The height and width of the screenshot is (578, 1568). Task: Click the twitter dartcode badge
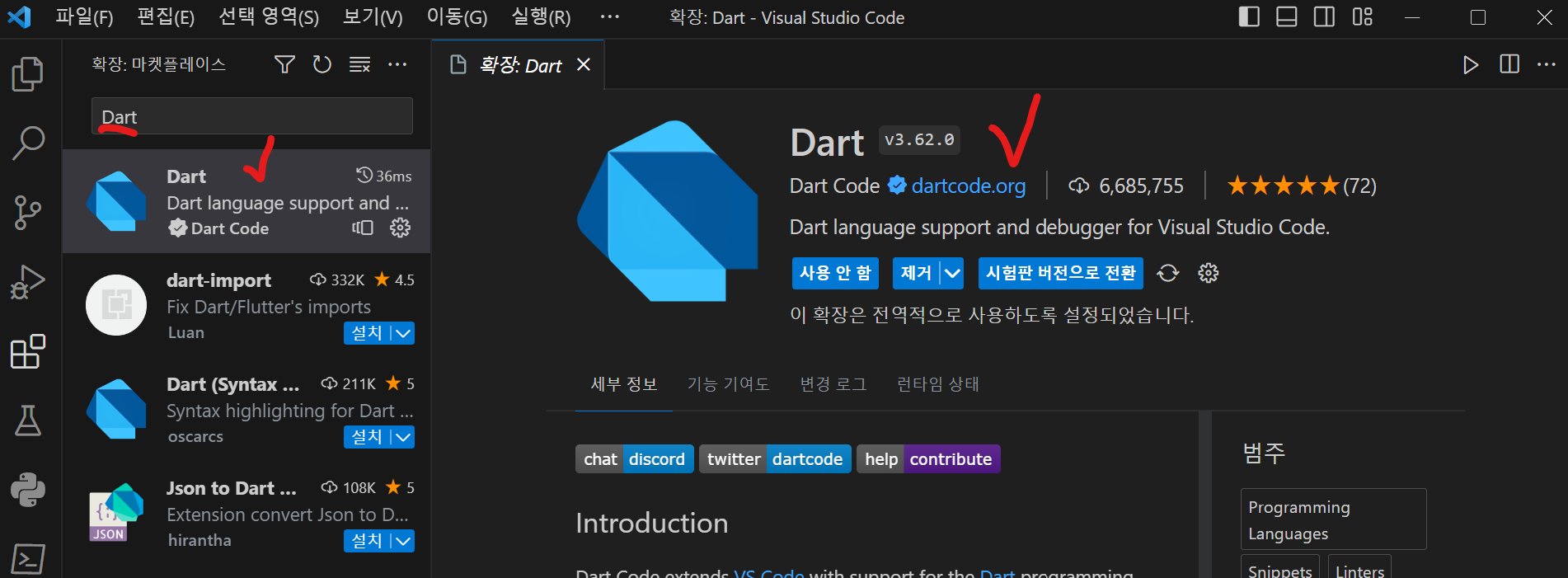pos(775,459)
